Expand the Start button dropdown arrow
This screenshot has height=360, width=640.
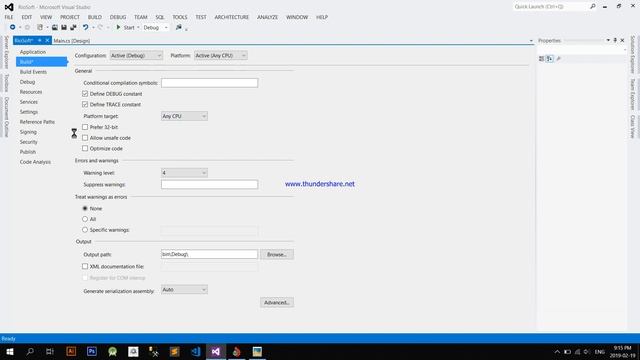138,27
